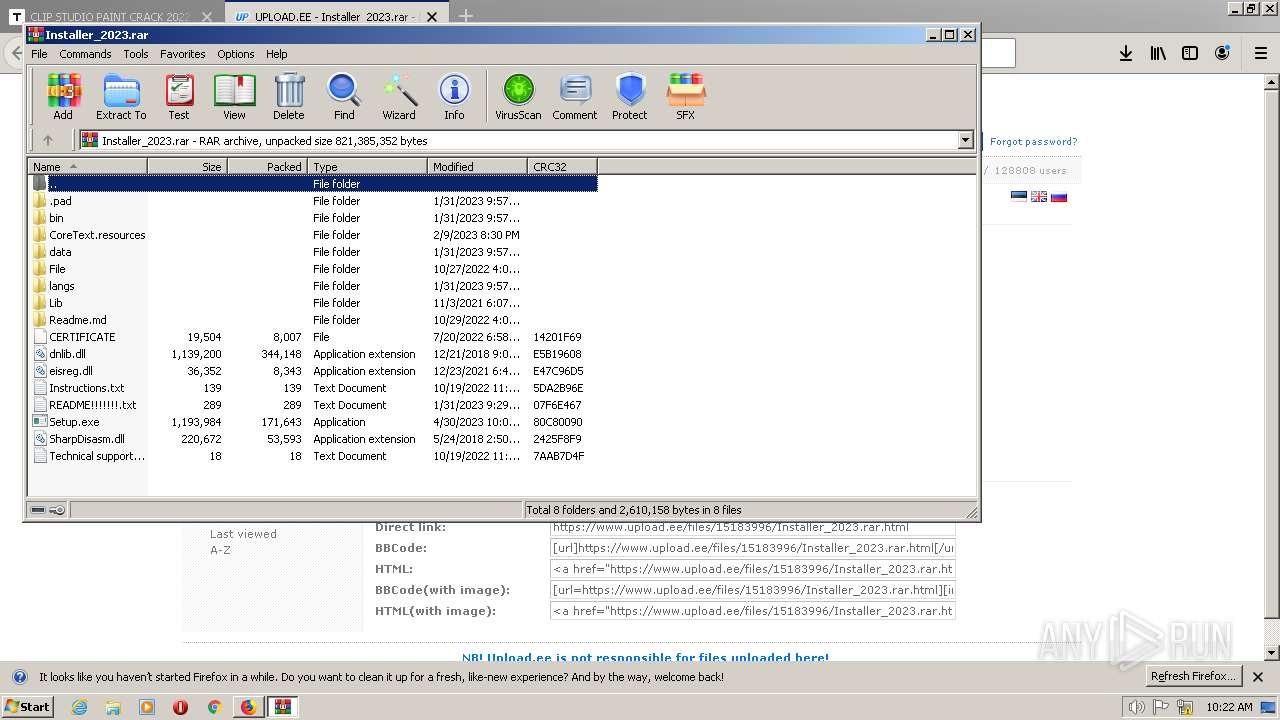Click Refresh Firefox button
The image size is (1280, 720).
click(x=1193, y=676)
